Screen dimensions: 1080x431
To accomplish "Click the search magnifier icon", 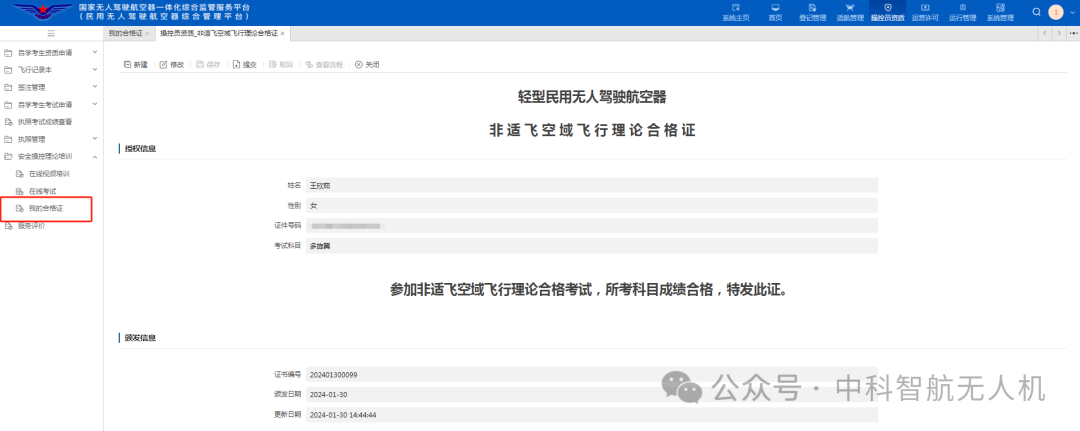I will pyautogui.click(x=1035, y=12).
